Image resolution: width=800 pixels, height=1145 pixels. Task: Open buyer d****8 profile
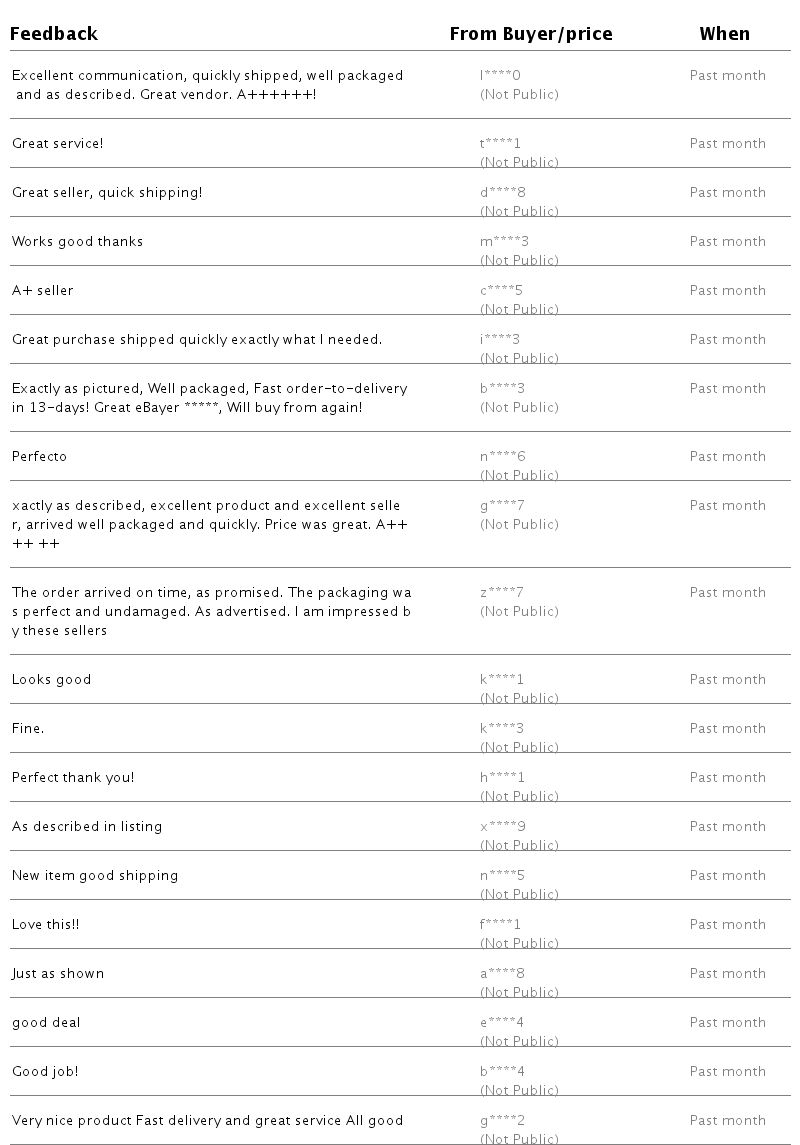[502, 192]
